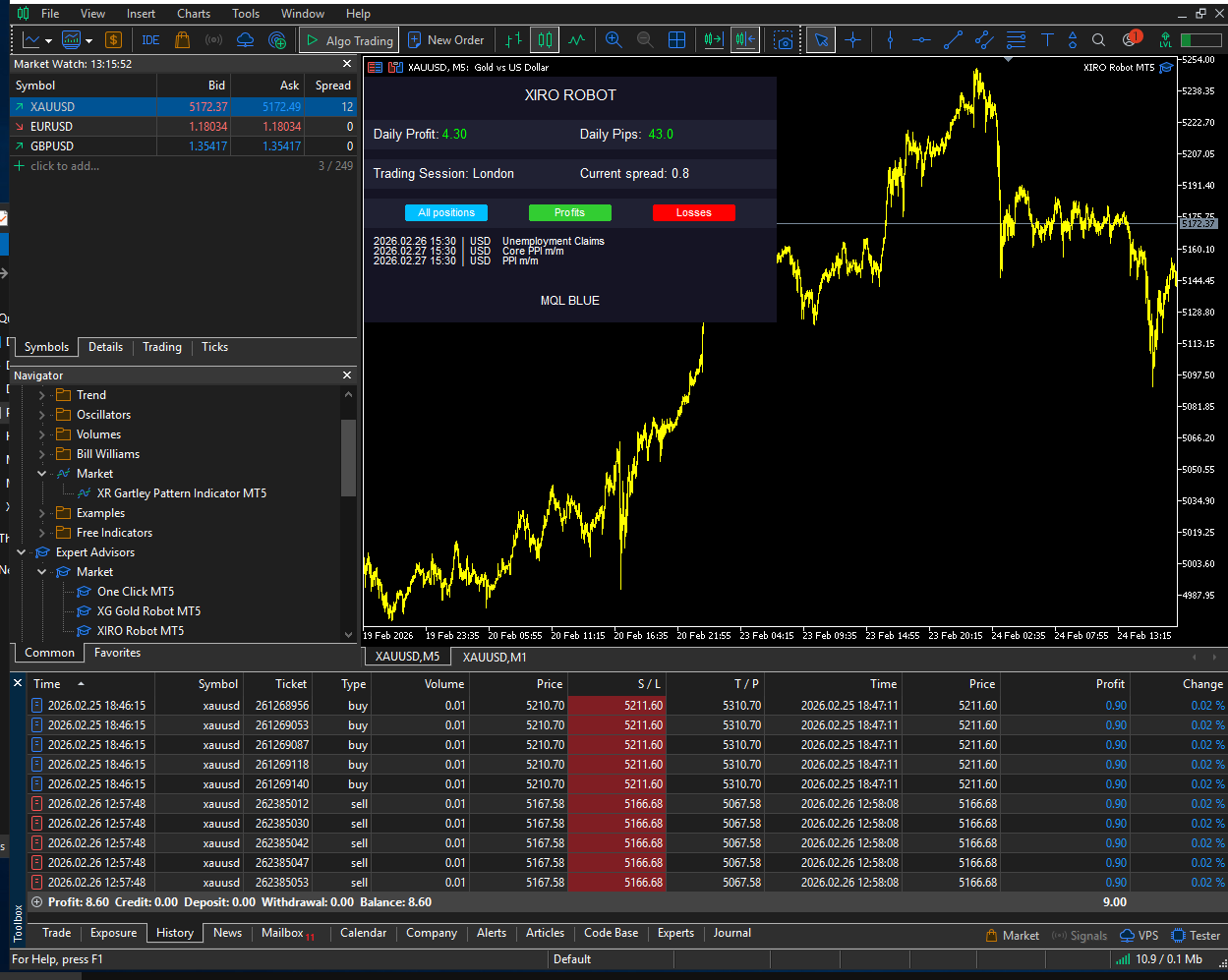This screenshot has height=980, width=1228.
Task: Open the chart type dropdown arrow
Action: tap(48, 41)
